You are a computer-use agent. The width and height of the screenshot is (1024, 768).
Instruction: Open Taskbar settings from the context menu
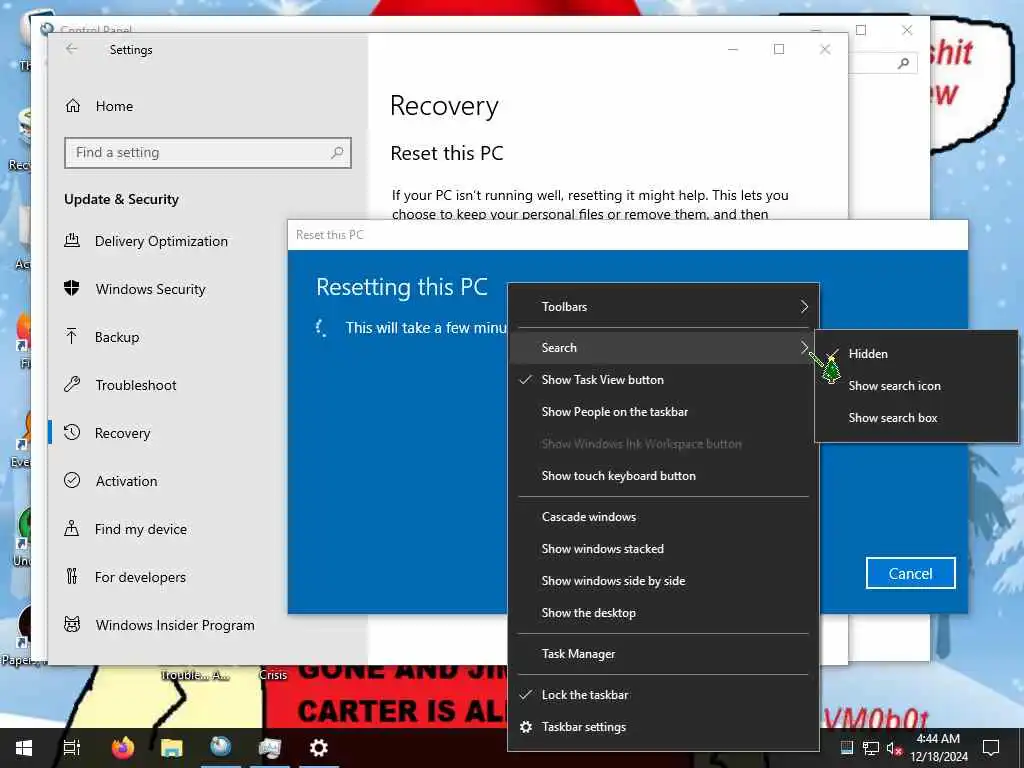663,727
